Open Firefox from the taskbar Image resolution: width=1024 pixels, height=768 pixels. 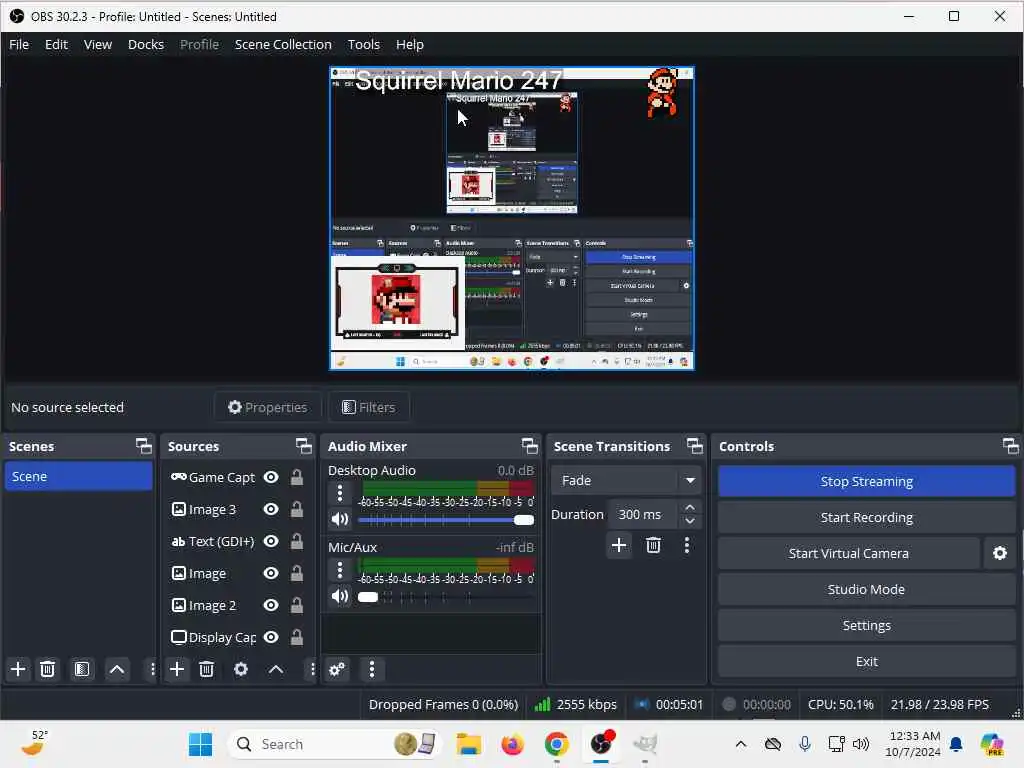click(513, 744)
